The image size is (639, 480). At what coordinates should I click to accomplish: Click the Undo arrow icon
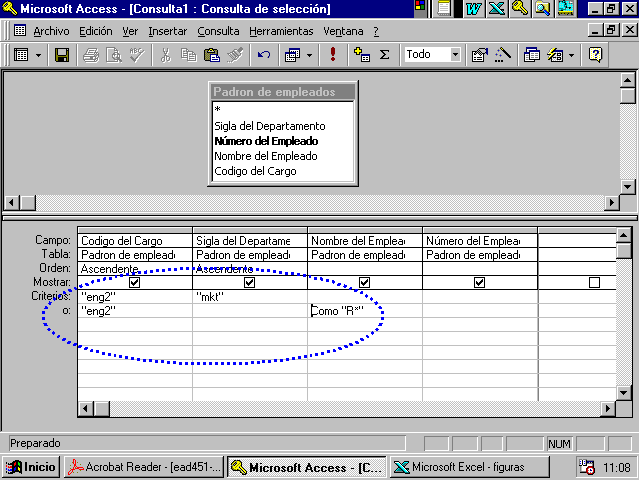tap(264, 55)
